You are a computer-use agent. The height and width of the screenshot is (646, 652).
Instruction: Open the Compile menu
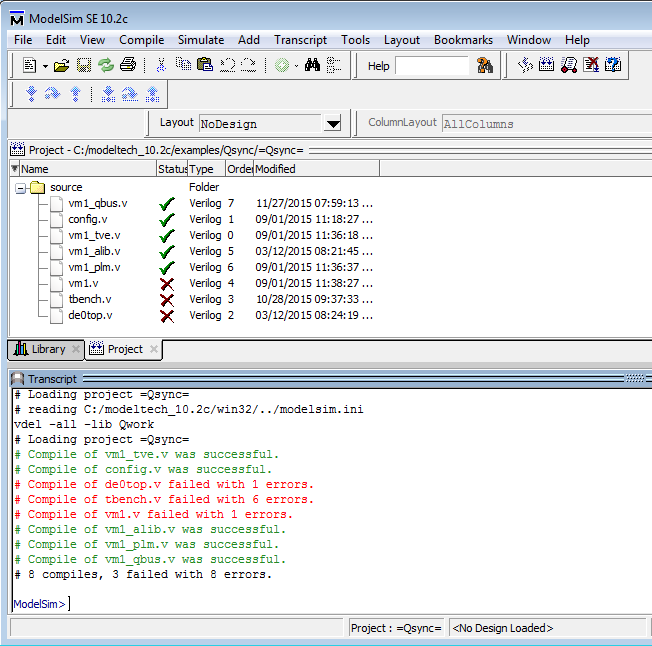coord(141,40)
